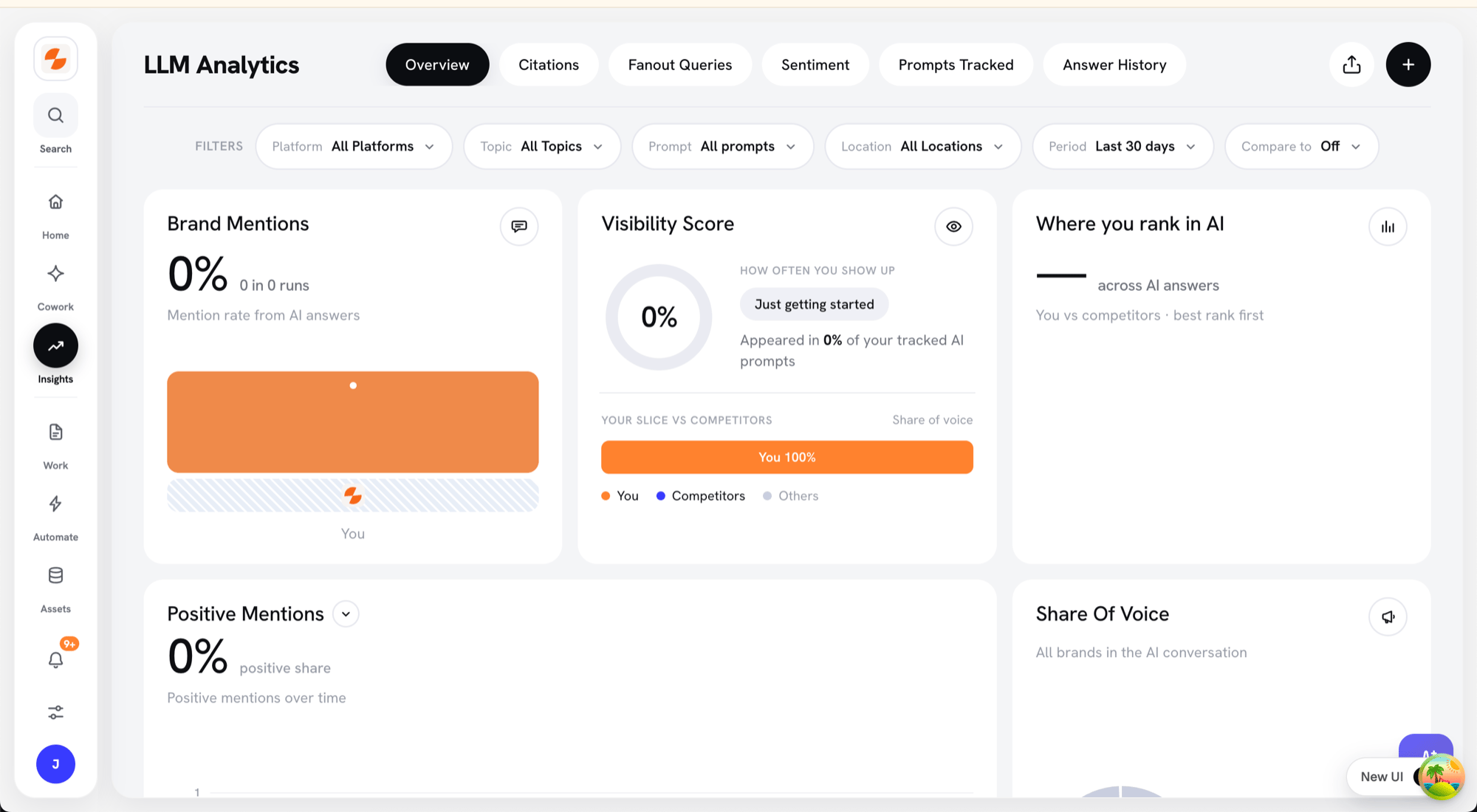Click the LLM Analytics page title

click(x=222, y=65)
